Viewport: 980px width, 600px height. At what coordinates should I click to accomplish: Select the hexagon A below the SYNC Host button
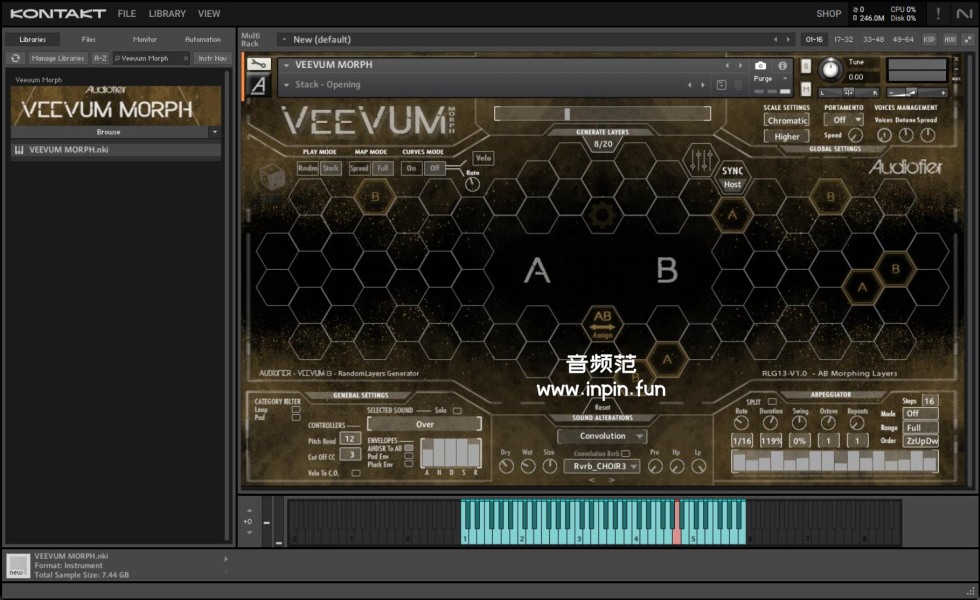pyautogui.click(x=732, y=215)
